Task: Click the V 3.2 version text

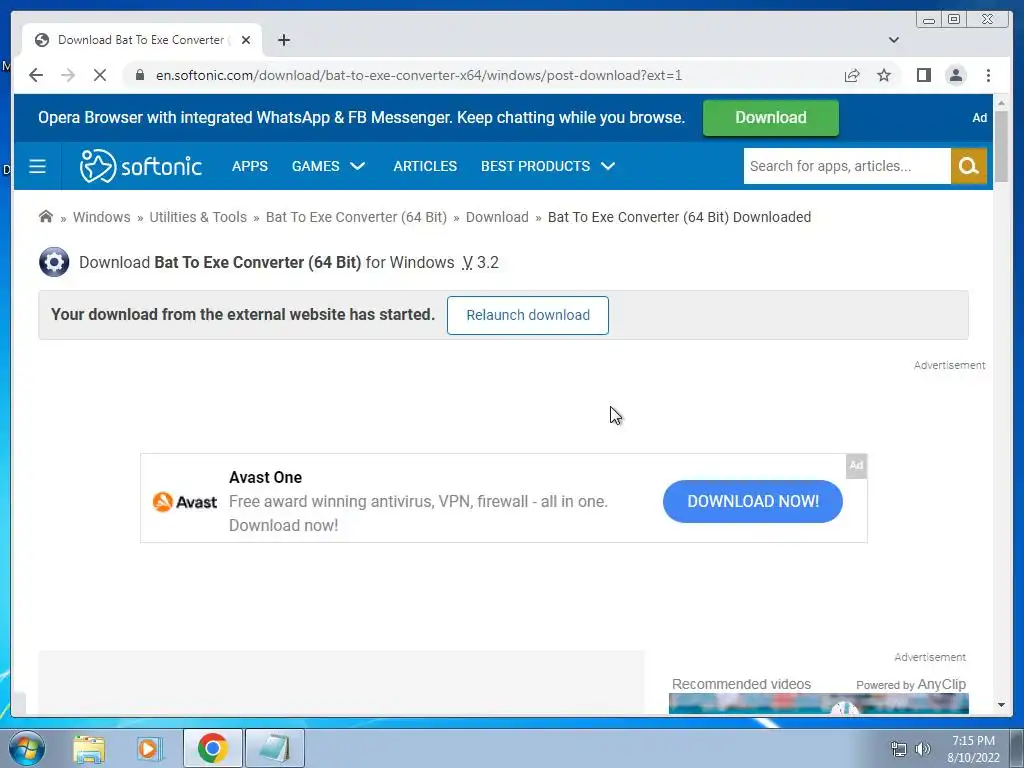Action: point(480,263)
